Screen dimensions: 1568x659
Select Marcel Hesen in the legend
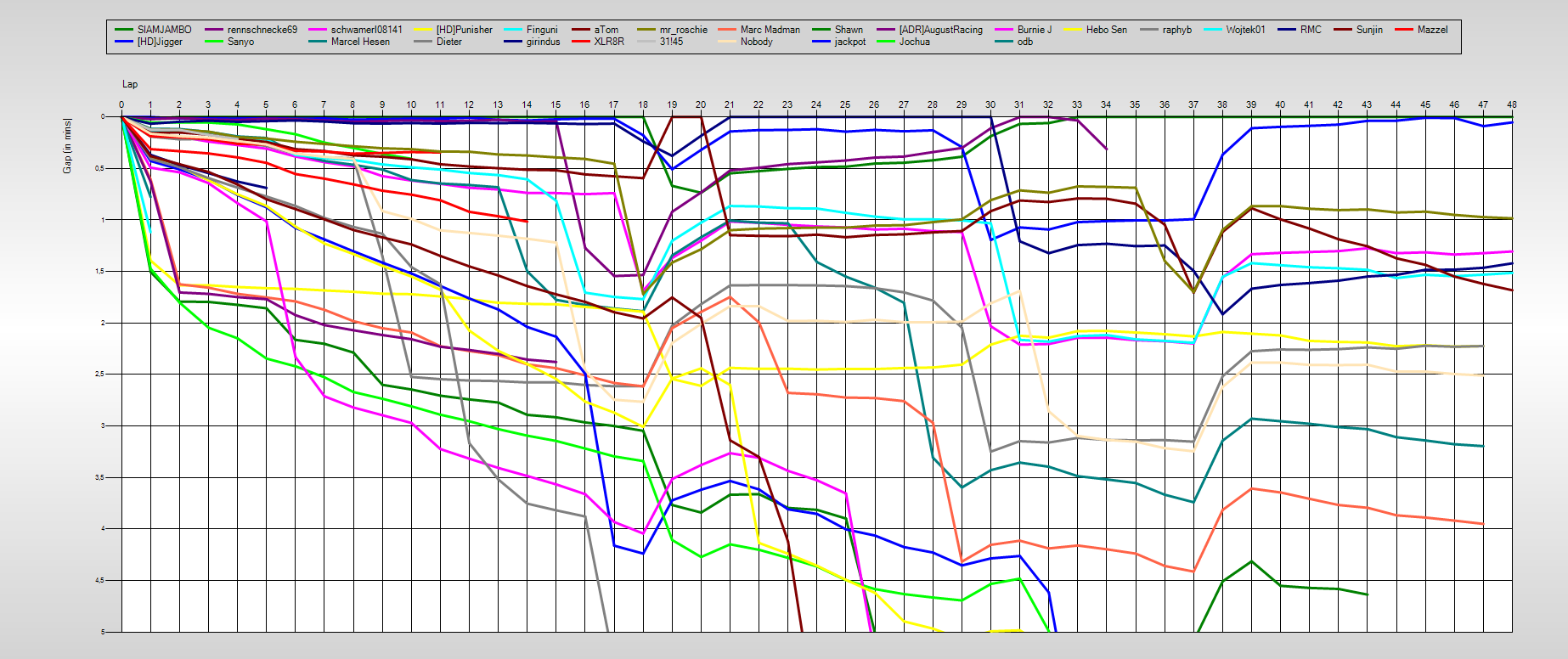click(360, 42)
